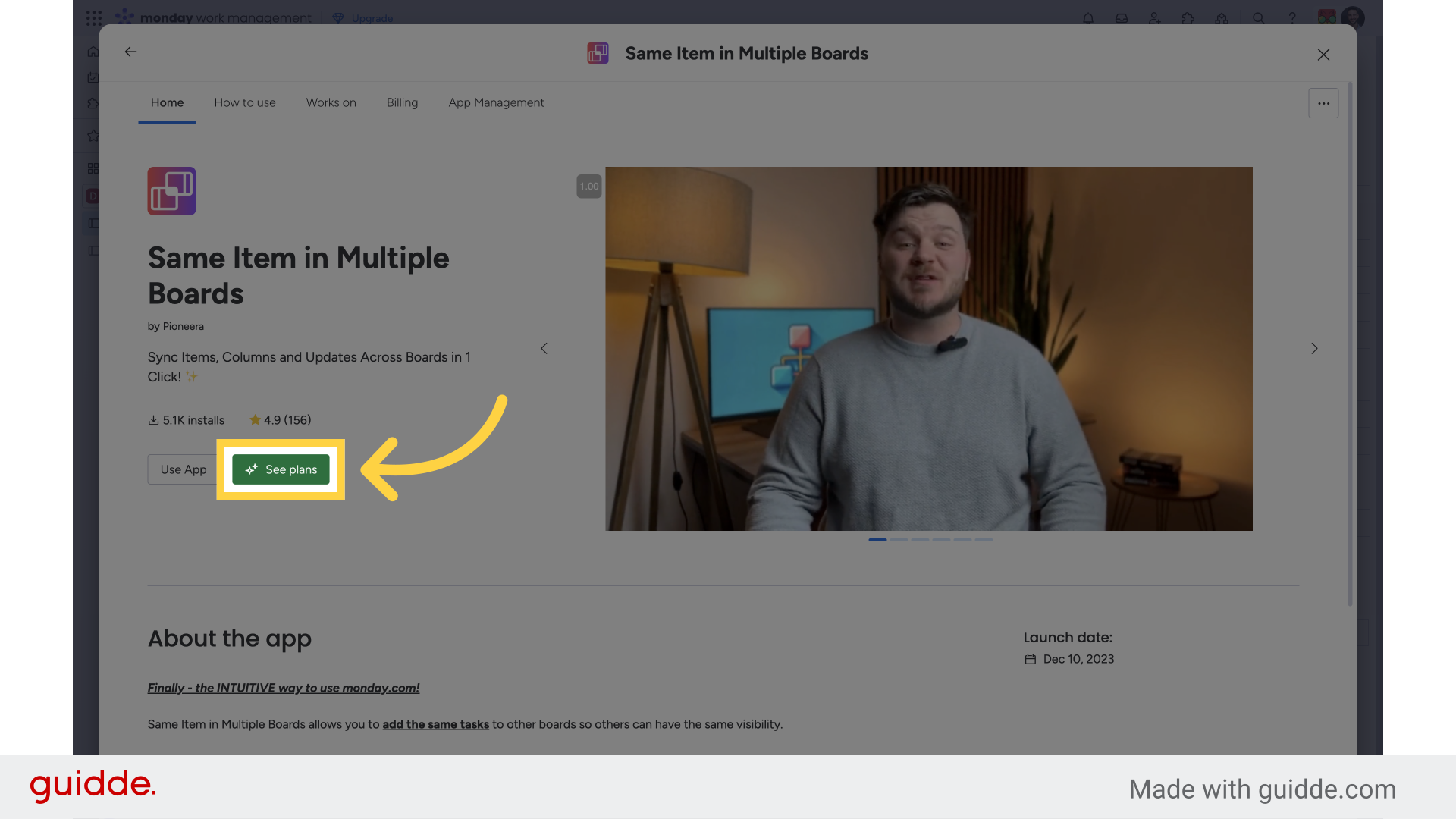Click the large Same Item in Multiple Boards logo

click(171, 191)
